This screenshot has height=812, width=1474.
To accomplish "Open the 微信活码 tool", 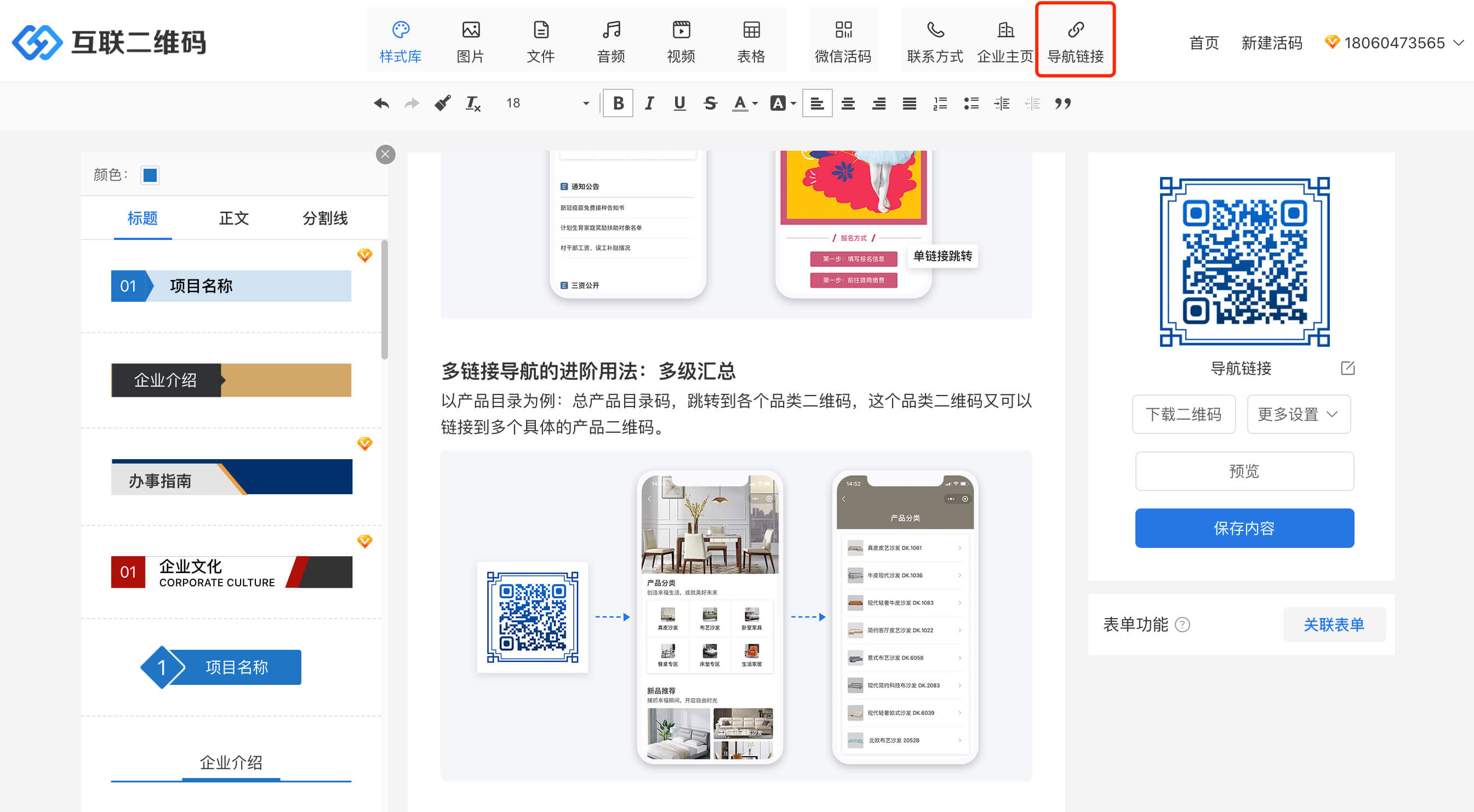I will [x=843, y=41].
